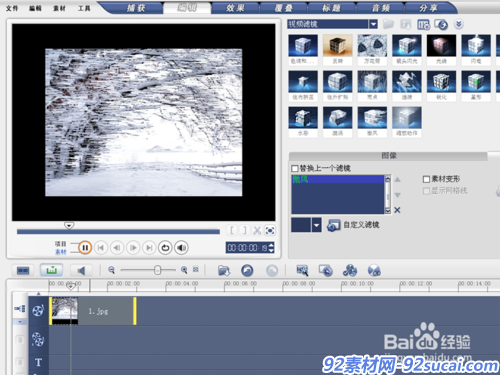Tick the 显示网格线 checkbox

[x=426, y=191]
